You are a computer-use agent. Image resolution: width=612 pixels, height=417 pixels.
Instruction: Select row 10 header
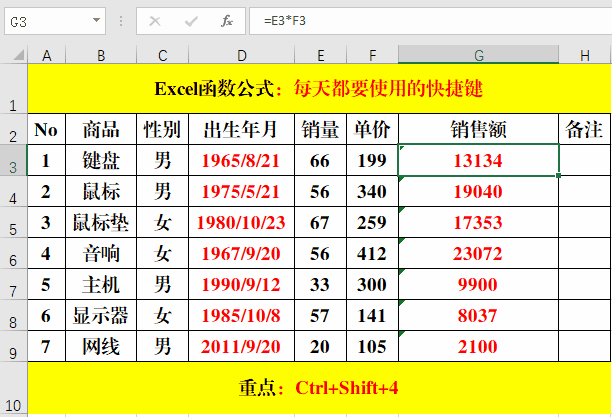(13, 388)
